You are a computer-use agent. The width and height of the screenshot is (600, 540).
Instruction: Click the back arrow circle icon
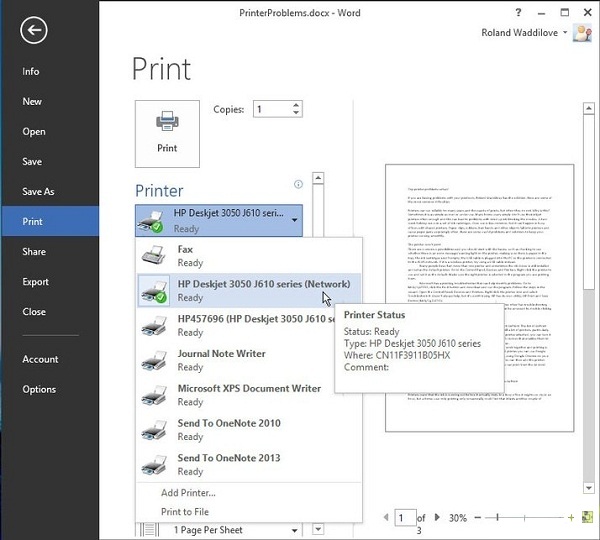[x=33, y=31]
